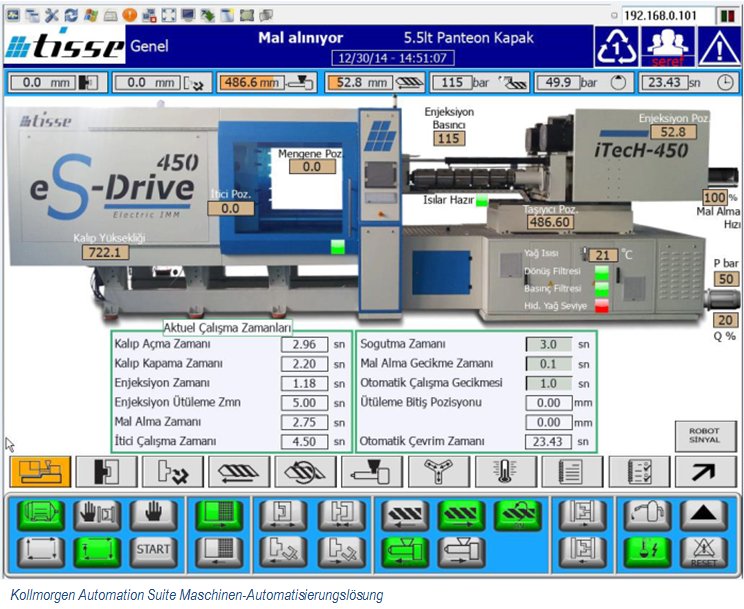Click the overlapping chat windows icon
The width and height of the screenshot is (744, 609).
266,15
